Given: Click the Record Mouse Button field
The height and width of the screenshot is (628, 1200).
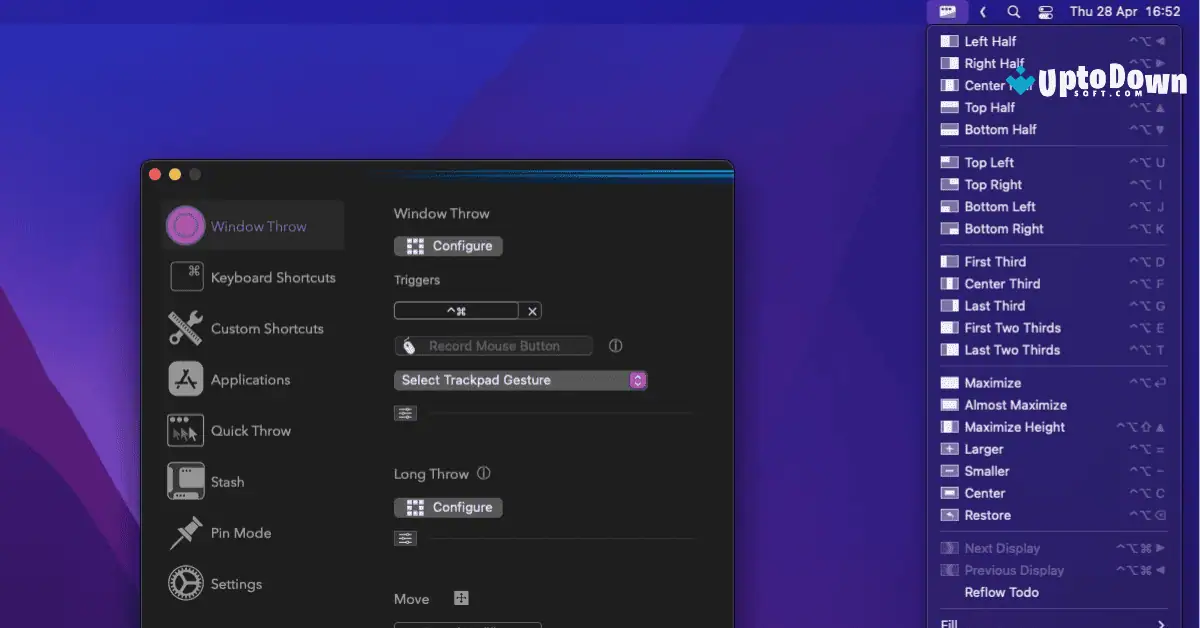Looking at the screenshot, I should 493,345.
